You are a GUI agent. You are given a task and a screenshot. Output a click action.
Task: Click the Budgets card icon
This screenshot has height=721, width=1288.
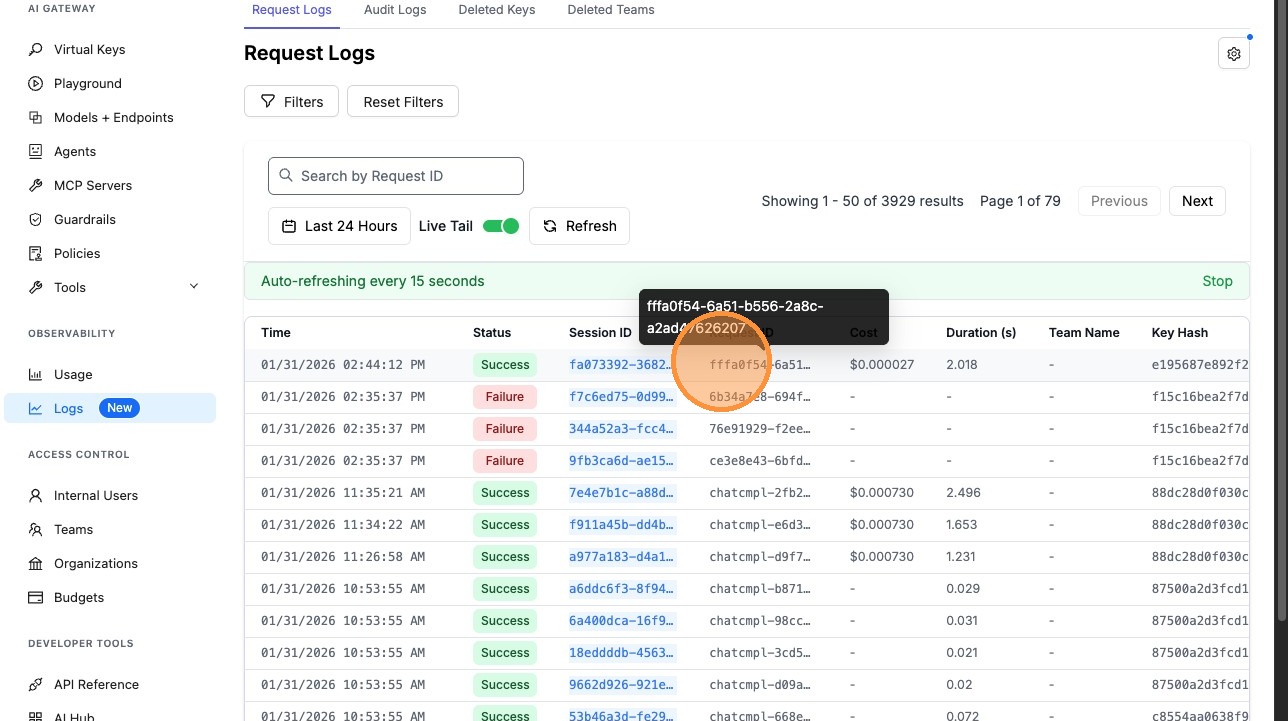(36, 597)
